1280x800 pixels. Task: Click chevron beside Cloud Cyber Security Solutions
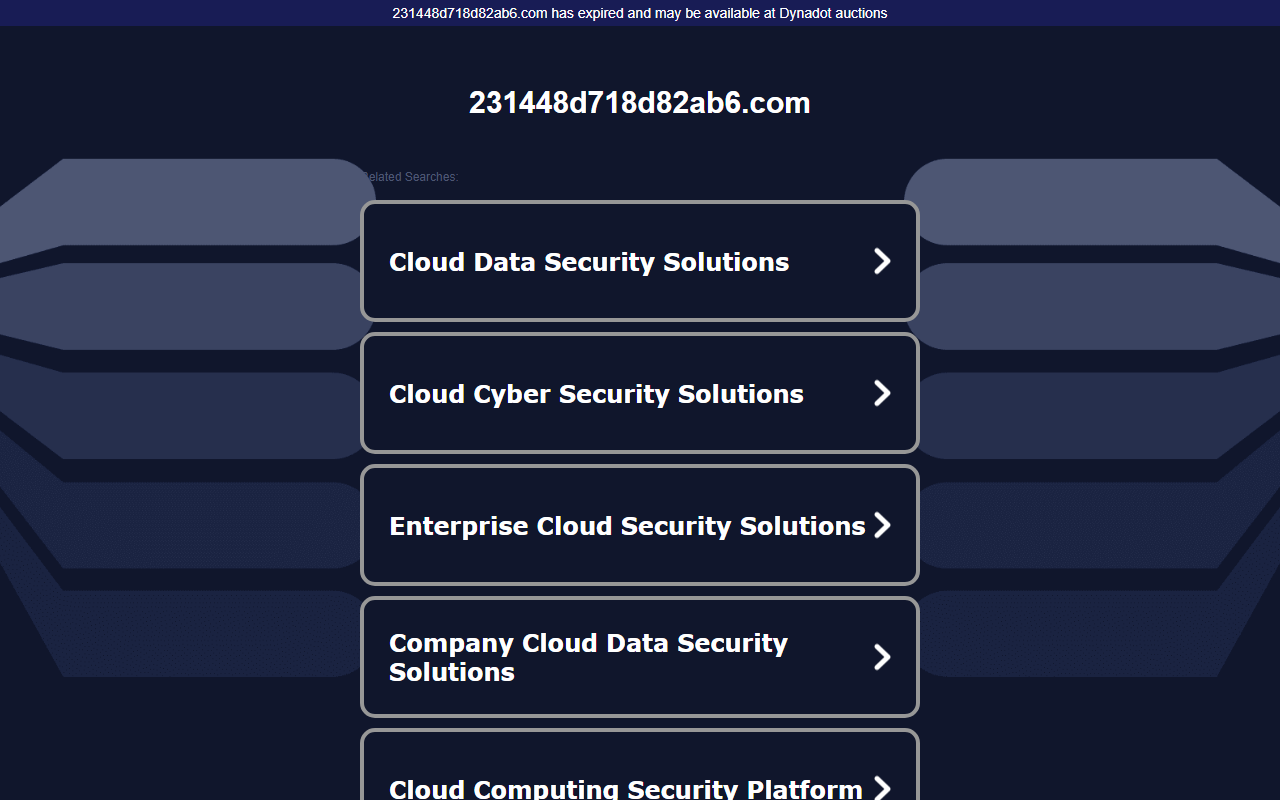click(x=882, y=393)
